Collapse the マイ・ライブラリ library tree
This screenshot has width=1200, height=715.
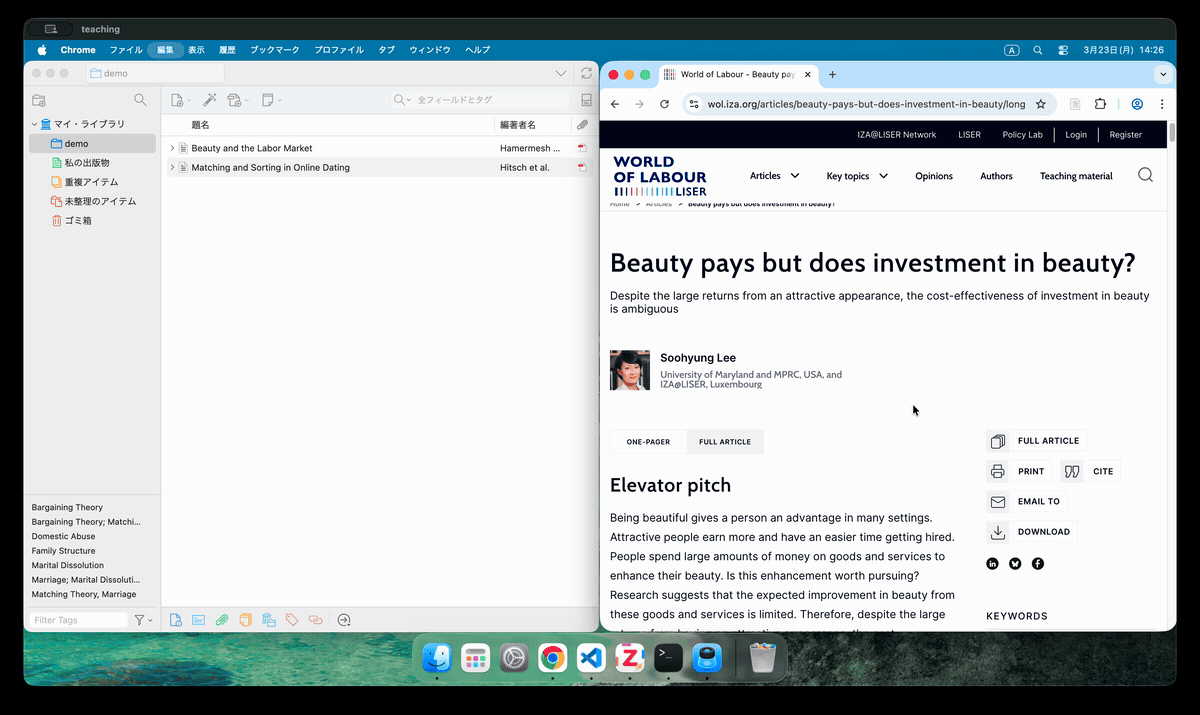tap(33, 125)
